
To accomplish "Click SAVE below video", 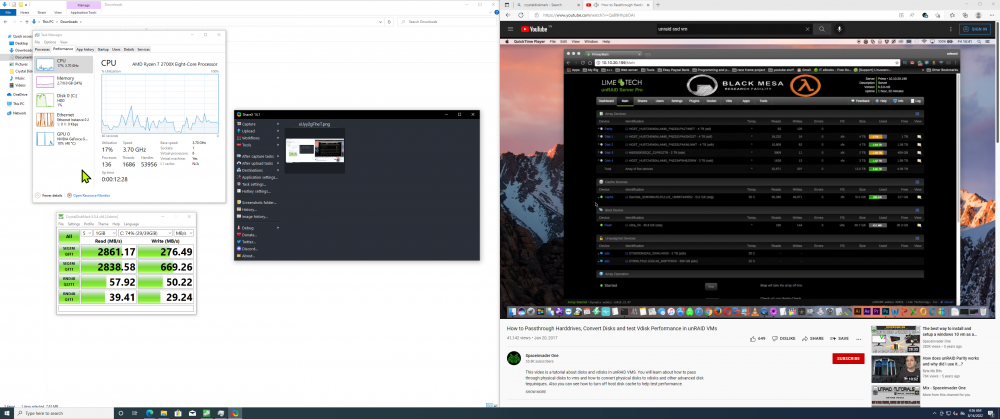I will (x=840, y=339).
